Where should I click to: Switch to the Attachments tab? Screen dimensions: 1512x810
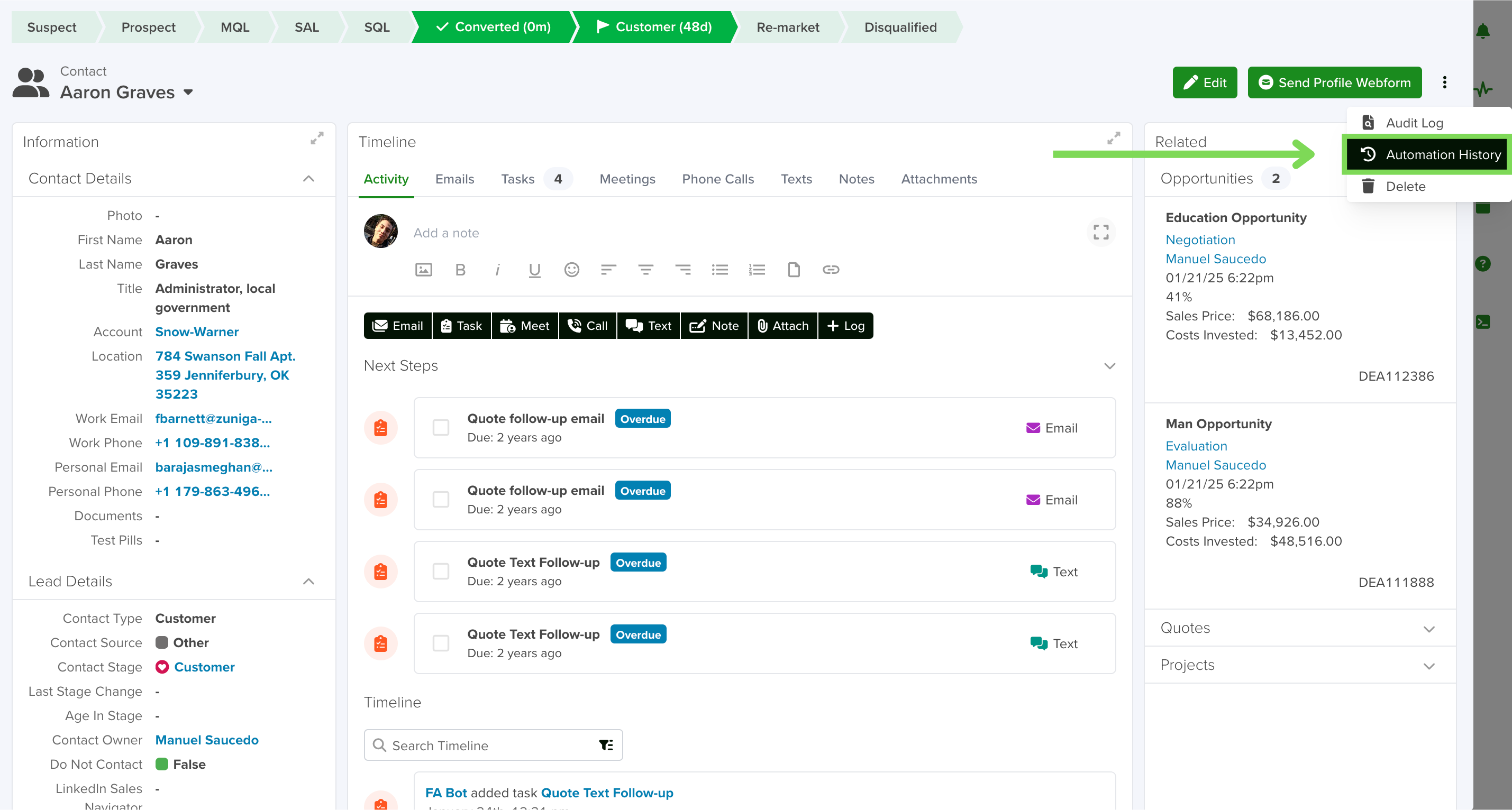coord(939,179)
